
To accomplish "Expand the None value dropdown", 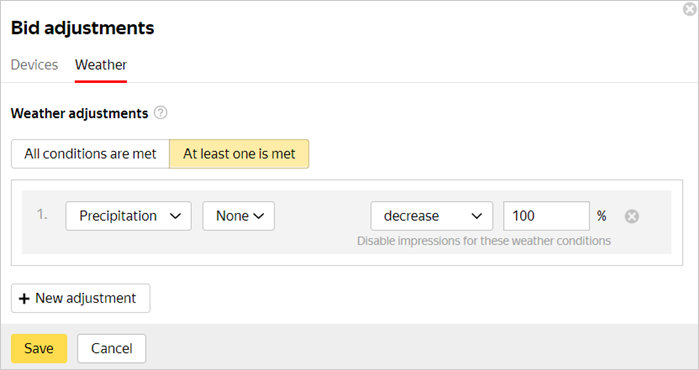I will pyautogui.click(x=238, y=216).
